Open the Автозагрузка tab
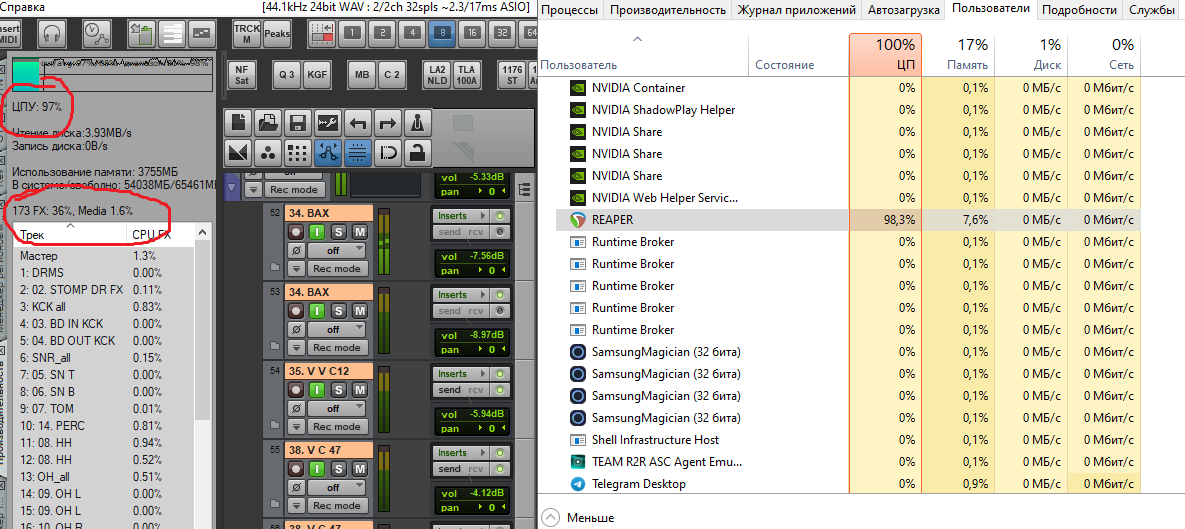1185x529 pixels. point(904,10)
